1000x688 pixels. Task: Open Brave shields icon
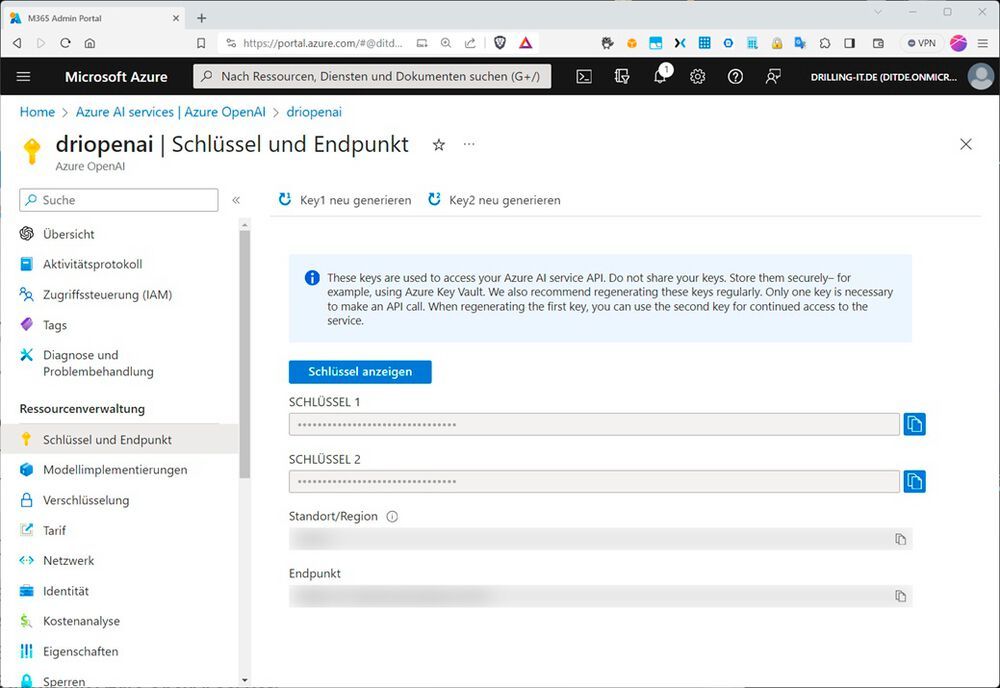click(501, 43)
